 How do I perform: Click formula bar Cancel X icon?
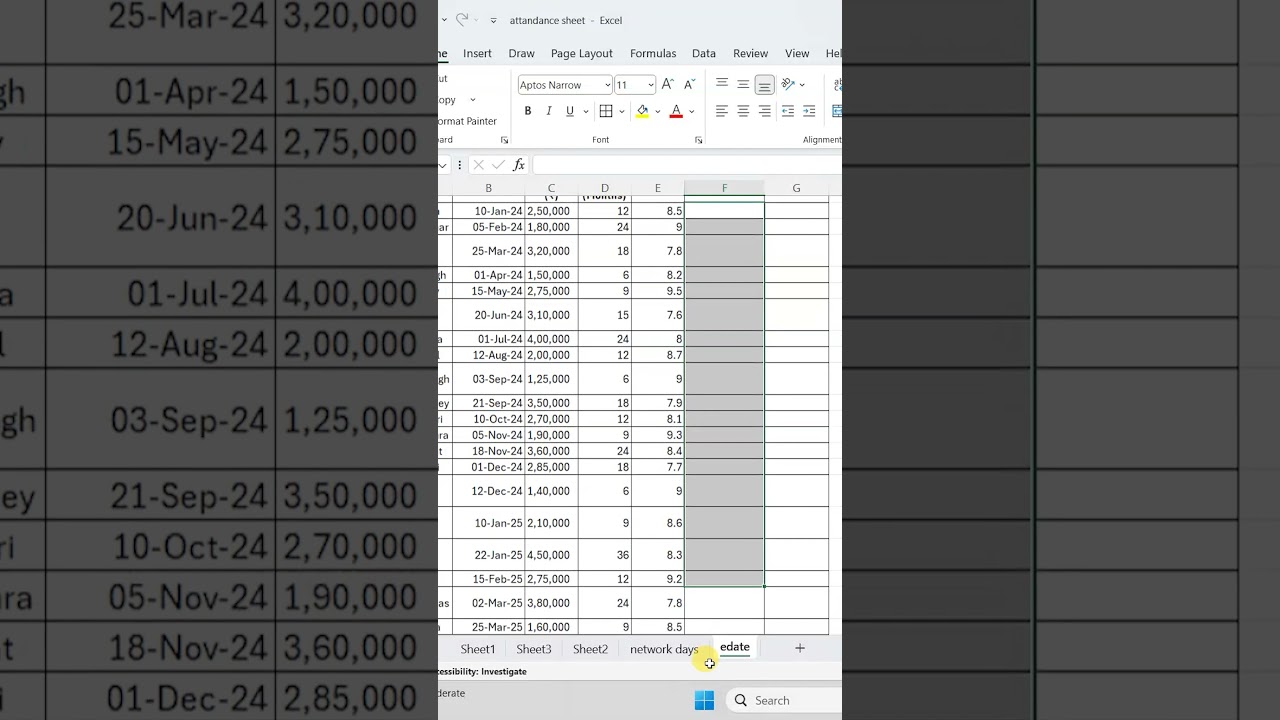(x=478, y=165)
